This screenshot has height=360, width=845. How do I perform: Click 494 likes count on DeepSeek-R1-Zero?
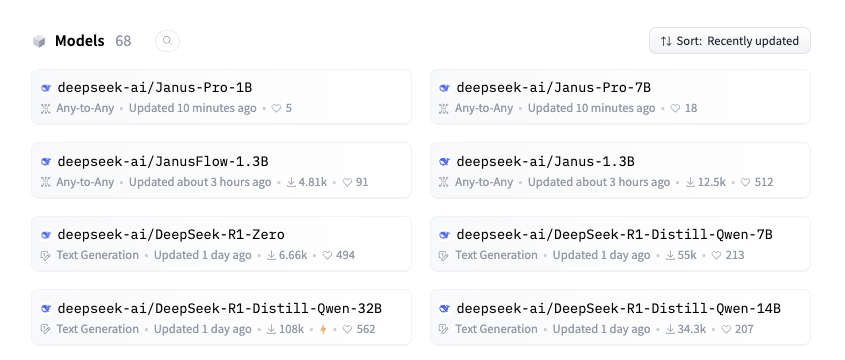pos(345,255)
